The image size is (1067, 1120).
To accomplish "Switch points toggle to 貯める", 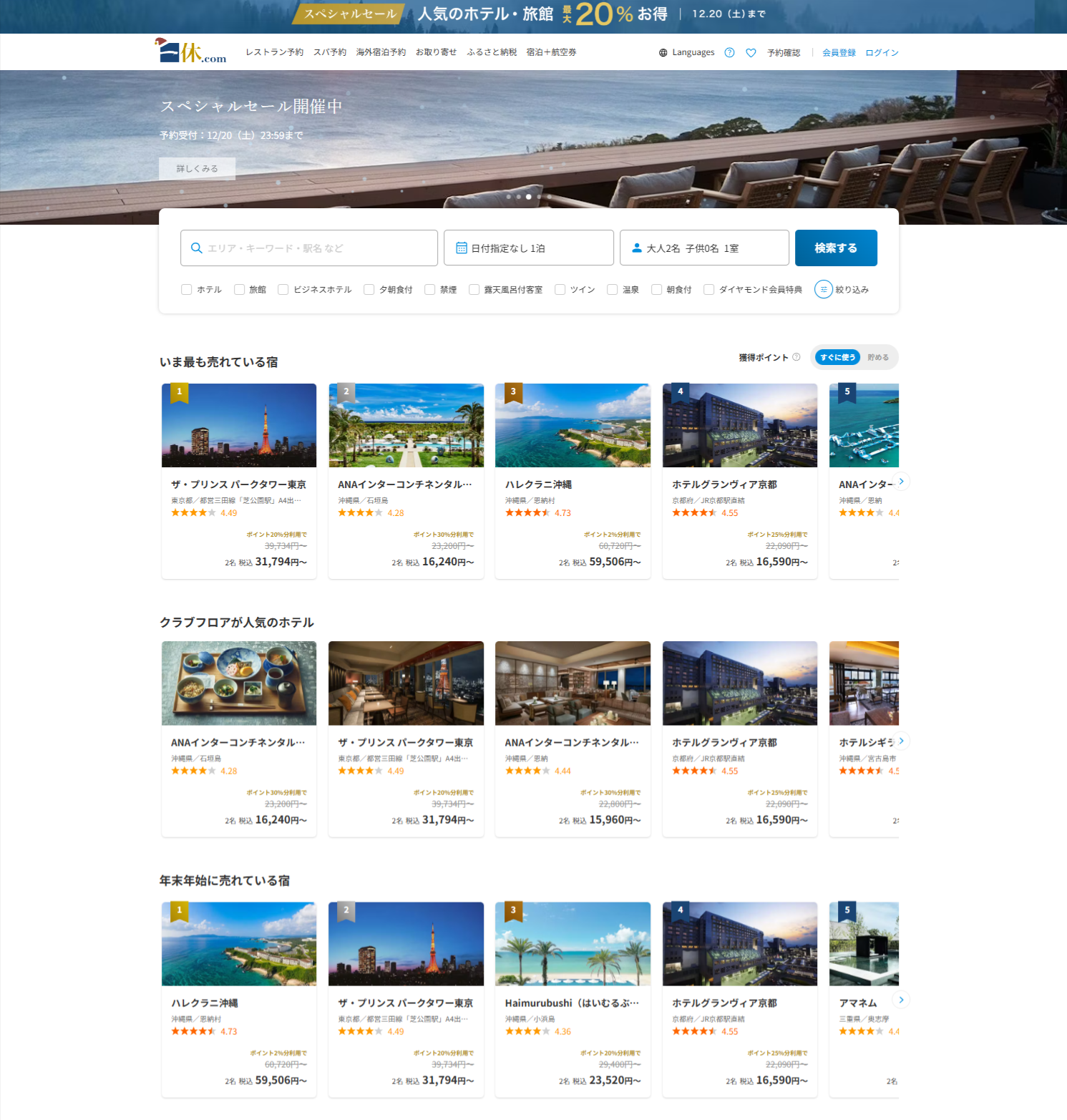I will (x=878, y=357).
